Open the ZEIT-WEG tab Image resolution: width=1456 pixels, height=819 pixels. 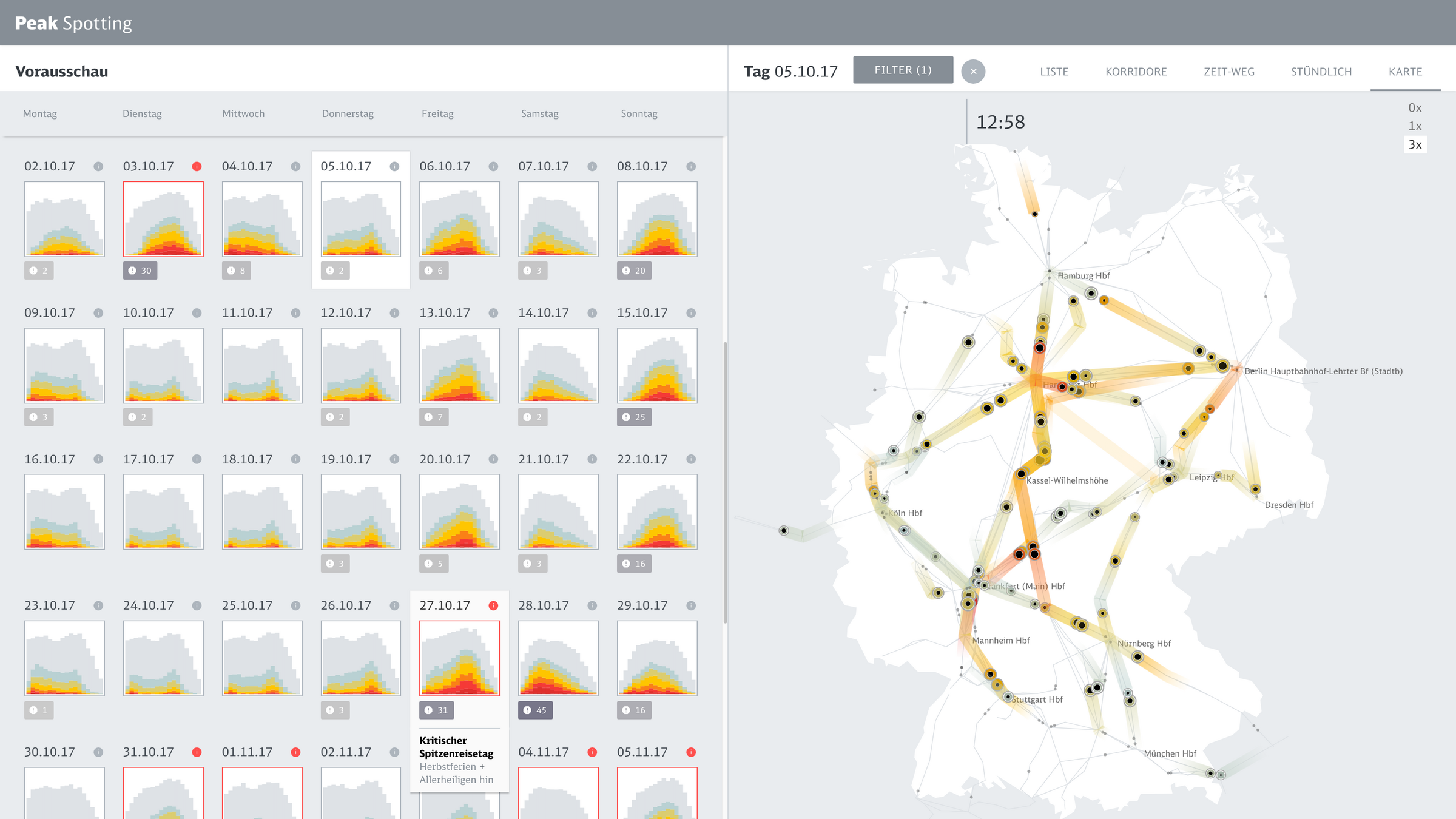pyautogui.click(x=1228, y=72)
